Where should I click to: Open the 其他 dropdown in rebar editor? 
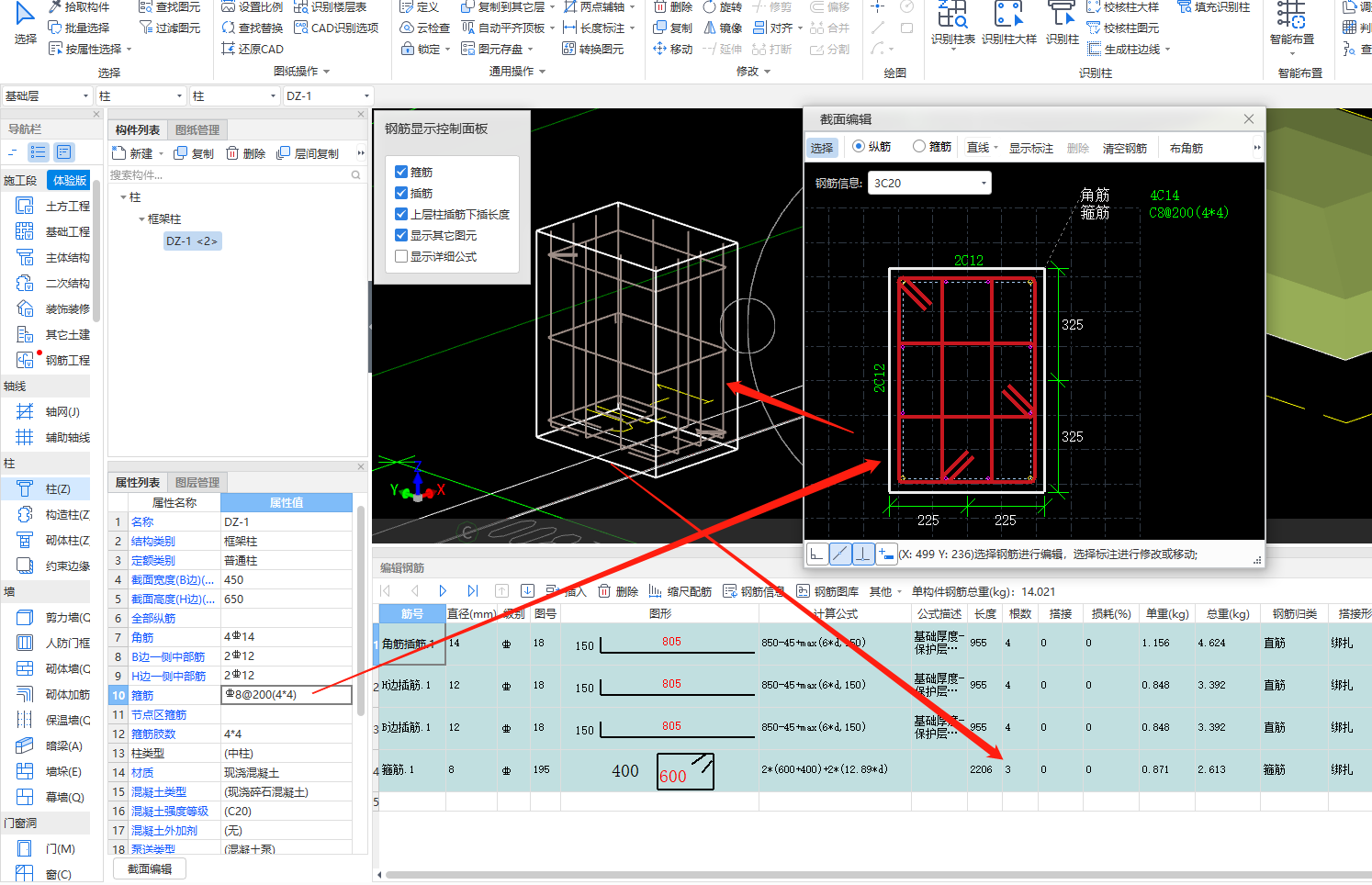pyautogui.click(x=886, y=591)
